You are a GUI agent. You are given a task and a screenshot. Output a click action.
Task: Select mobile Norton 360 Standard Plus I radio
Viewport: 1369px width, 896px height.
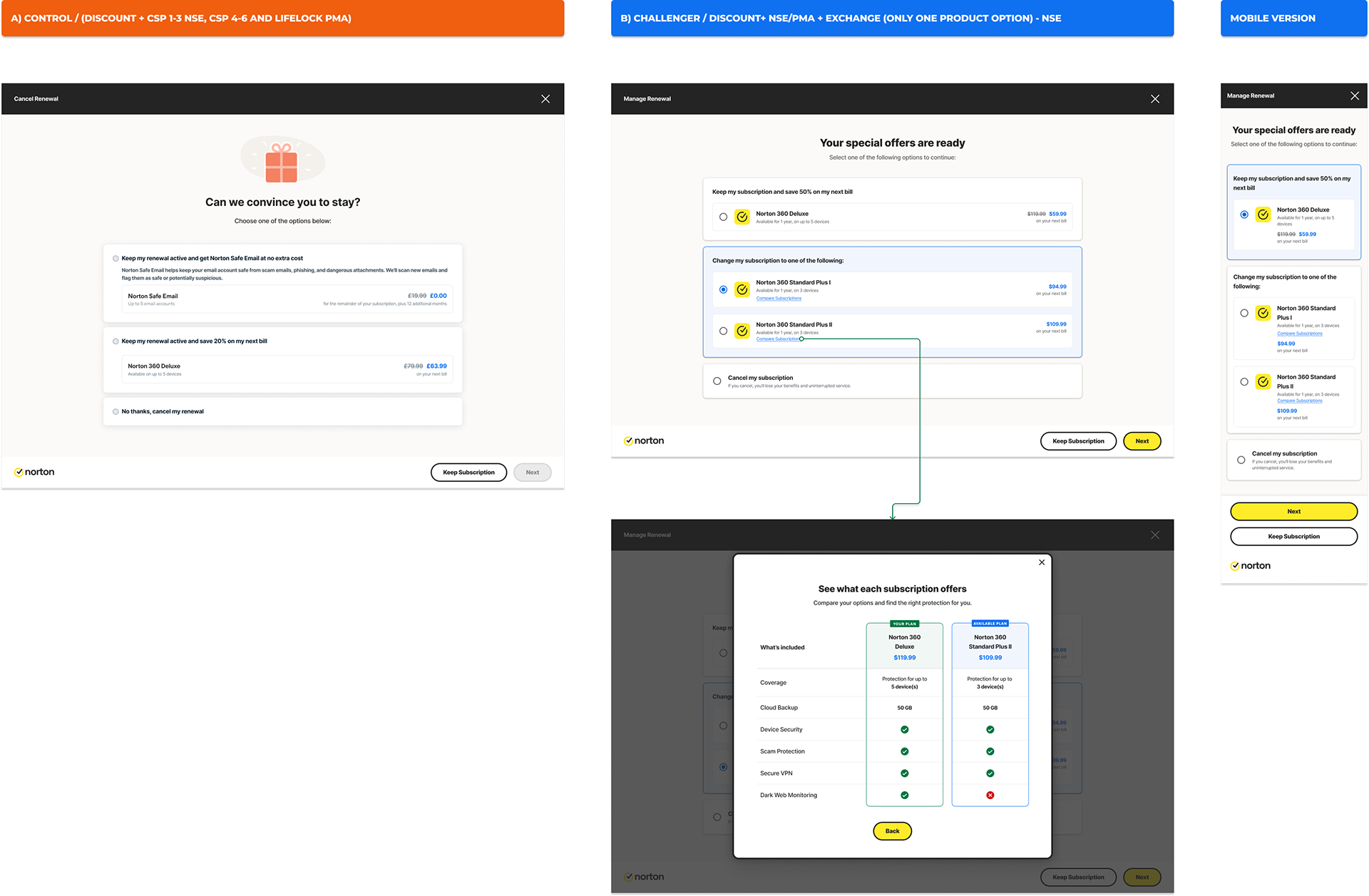pyautogui.click(x=1244, y=313)
